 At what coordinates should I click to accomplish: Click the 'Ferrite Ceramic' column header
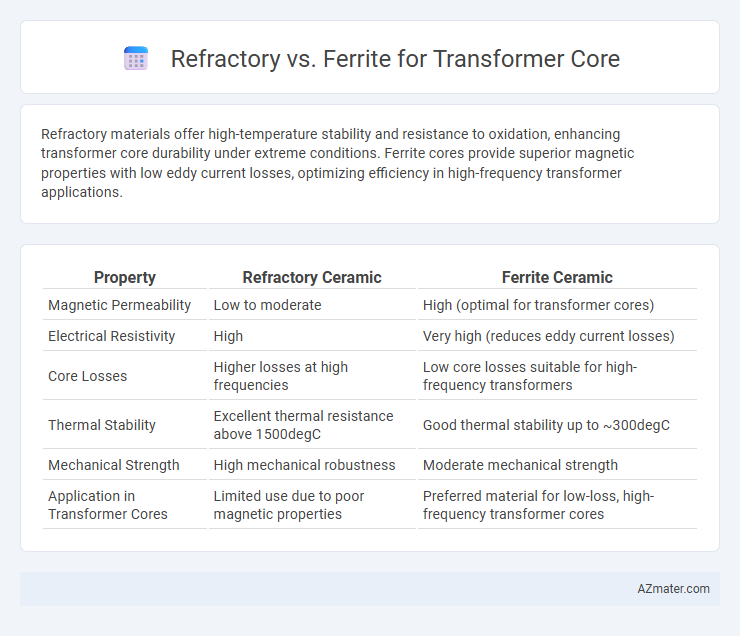tap(557, 277)
